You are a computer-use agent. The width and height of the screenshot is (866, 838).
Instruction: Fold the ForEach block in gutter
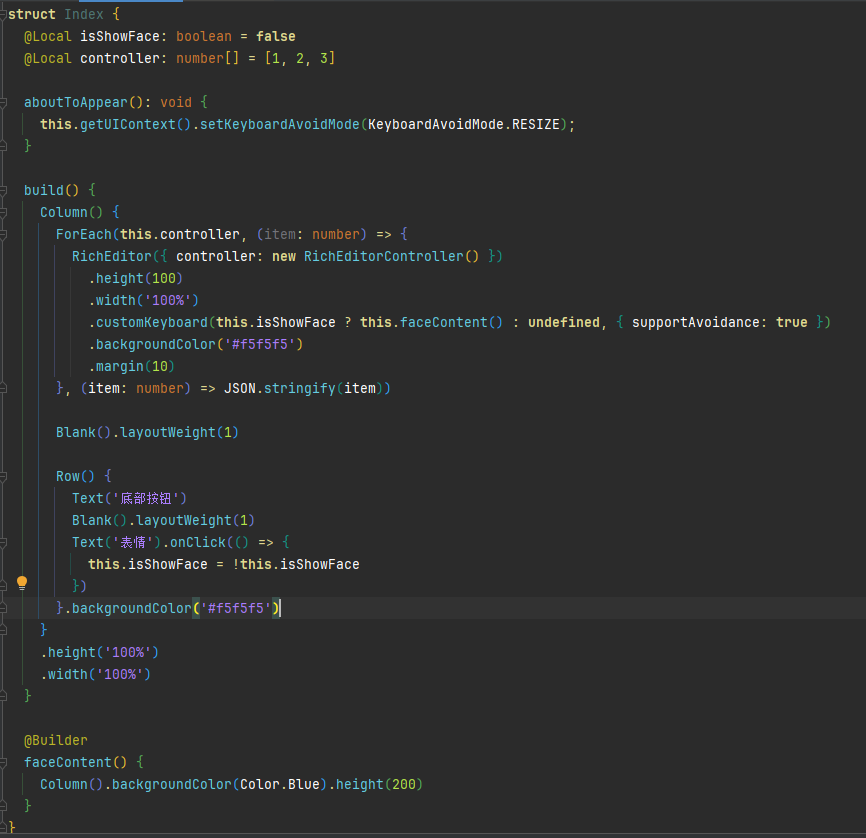pos(4,234)
